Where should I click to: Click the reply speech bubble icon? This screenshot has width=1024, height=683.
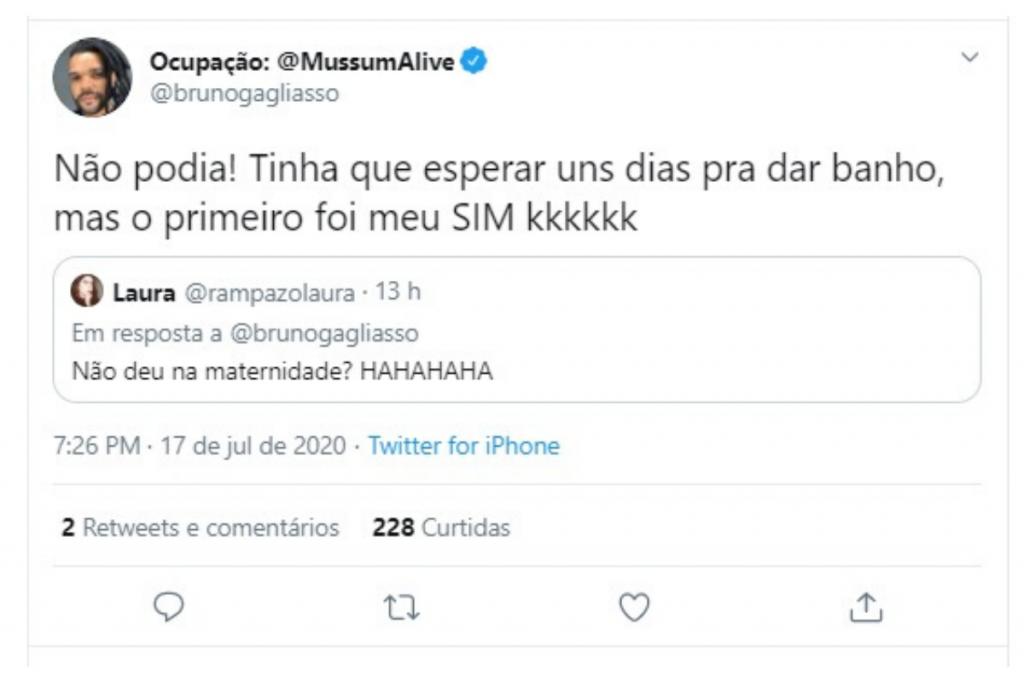pos(169,607)
